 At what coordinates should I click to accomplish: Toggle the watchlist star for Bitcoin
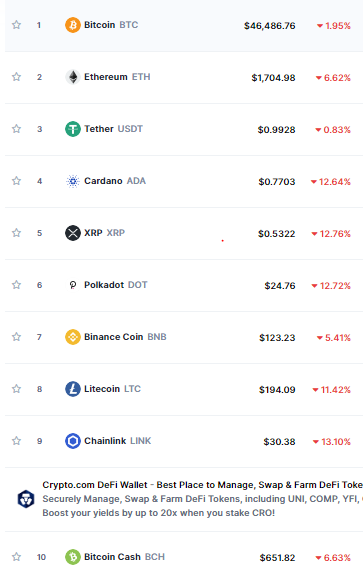16,25
